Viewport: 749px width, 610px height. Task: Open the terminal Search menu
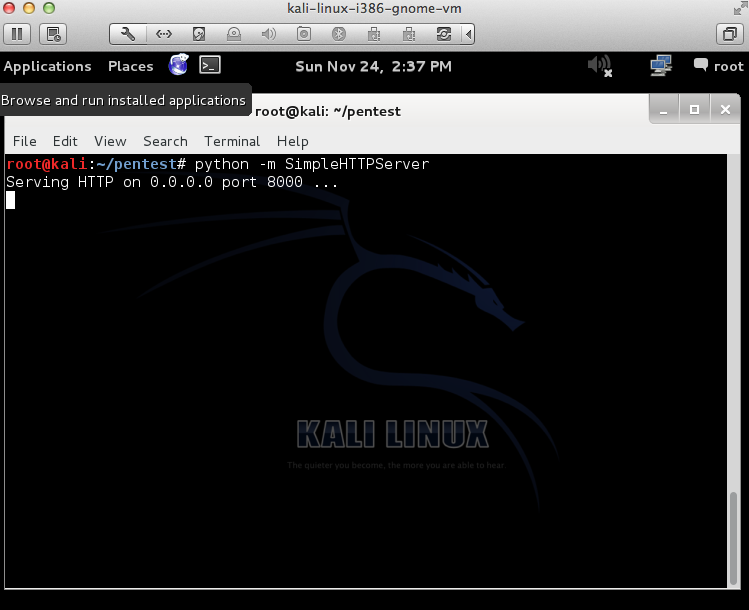pyautogui.click(x=165, y=141)
